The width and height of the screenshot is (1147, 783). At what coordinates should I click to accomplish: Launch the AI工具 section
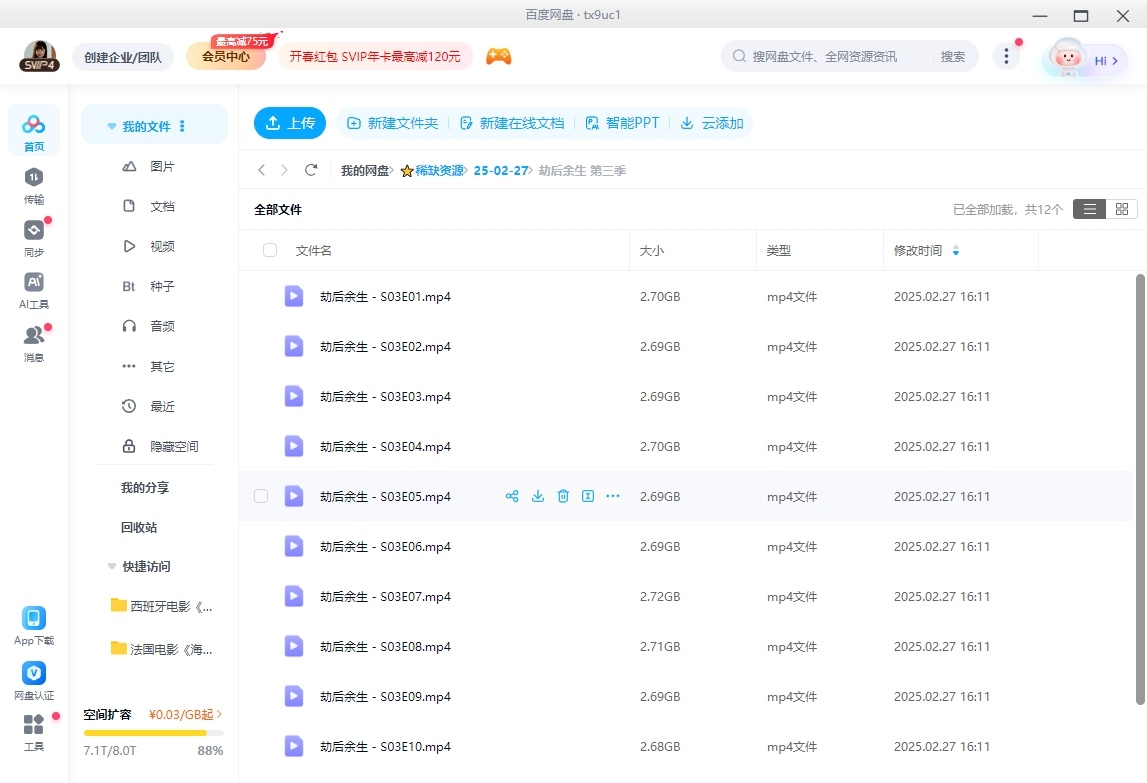click(33, 289)
